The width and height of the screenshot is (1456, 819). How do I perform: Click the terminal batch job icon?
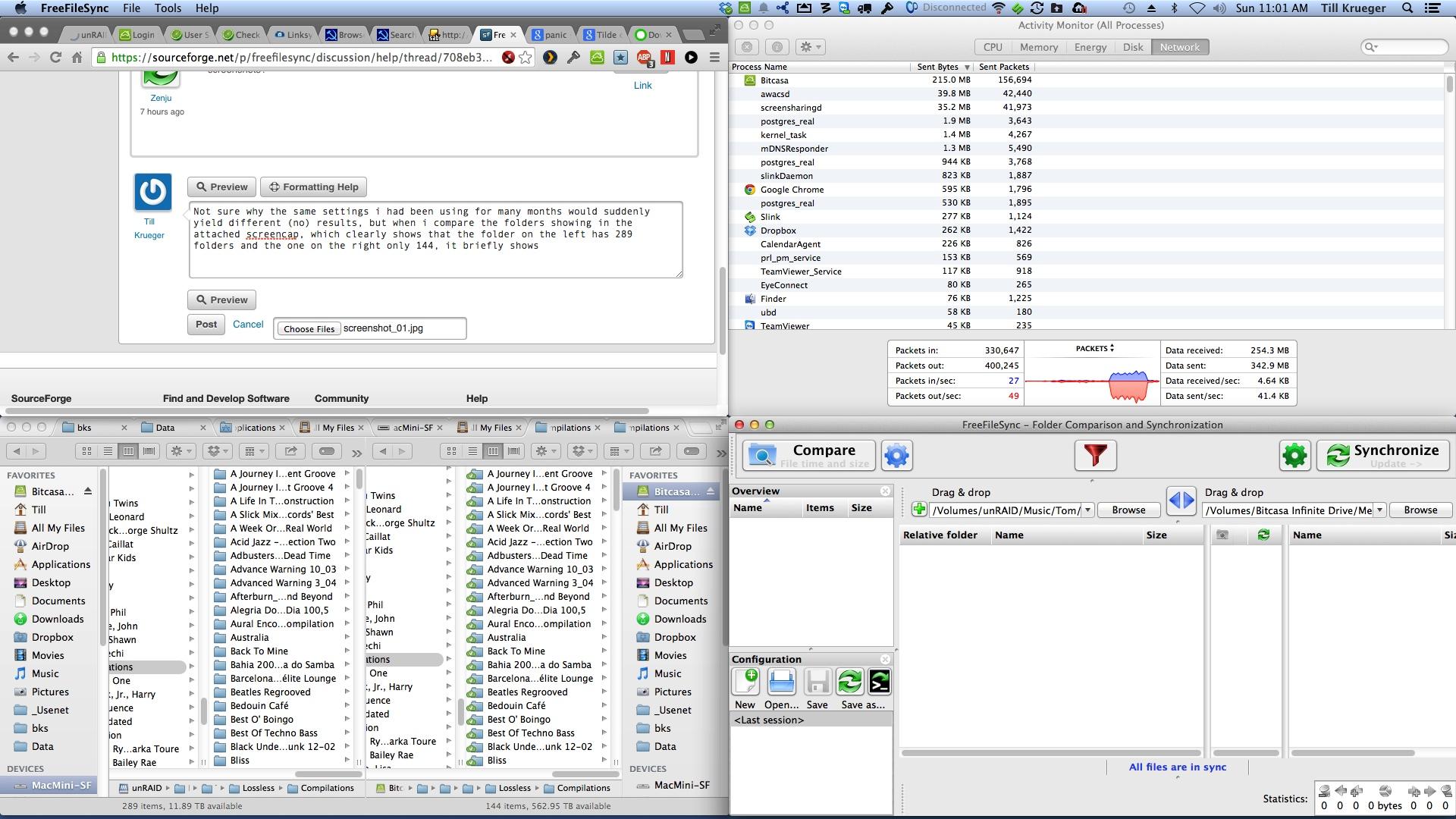[x=880, y=682]
